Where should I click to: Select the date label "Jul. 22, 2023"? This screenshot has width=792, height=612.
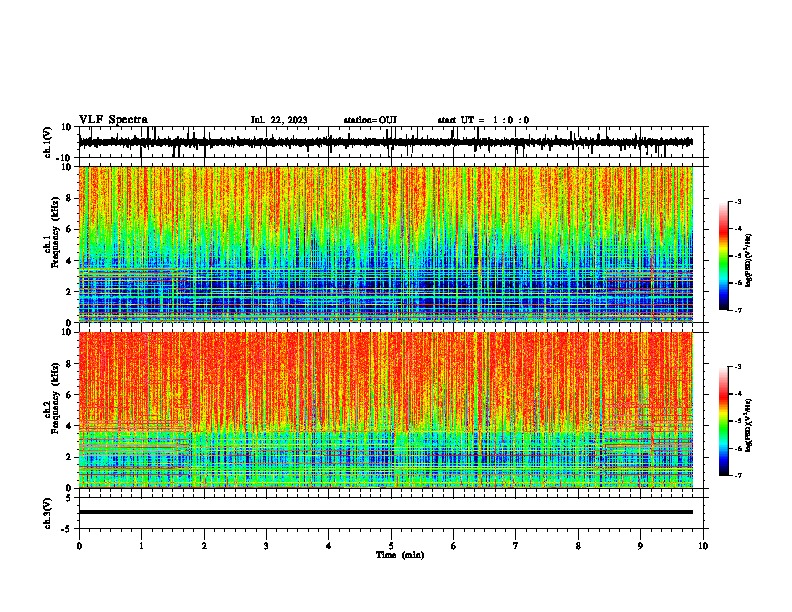point(279,120)
